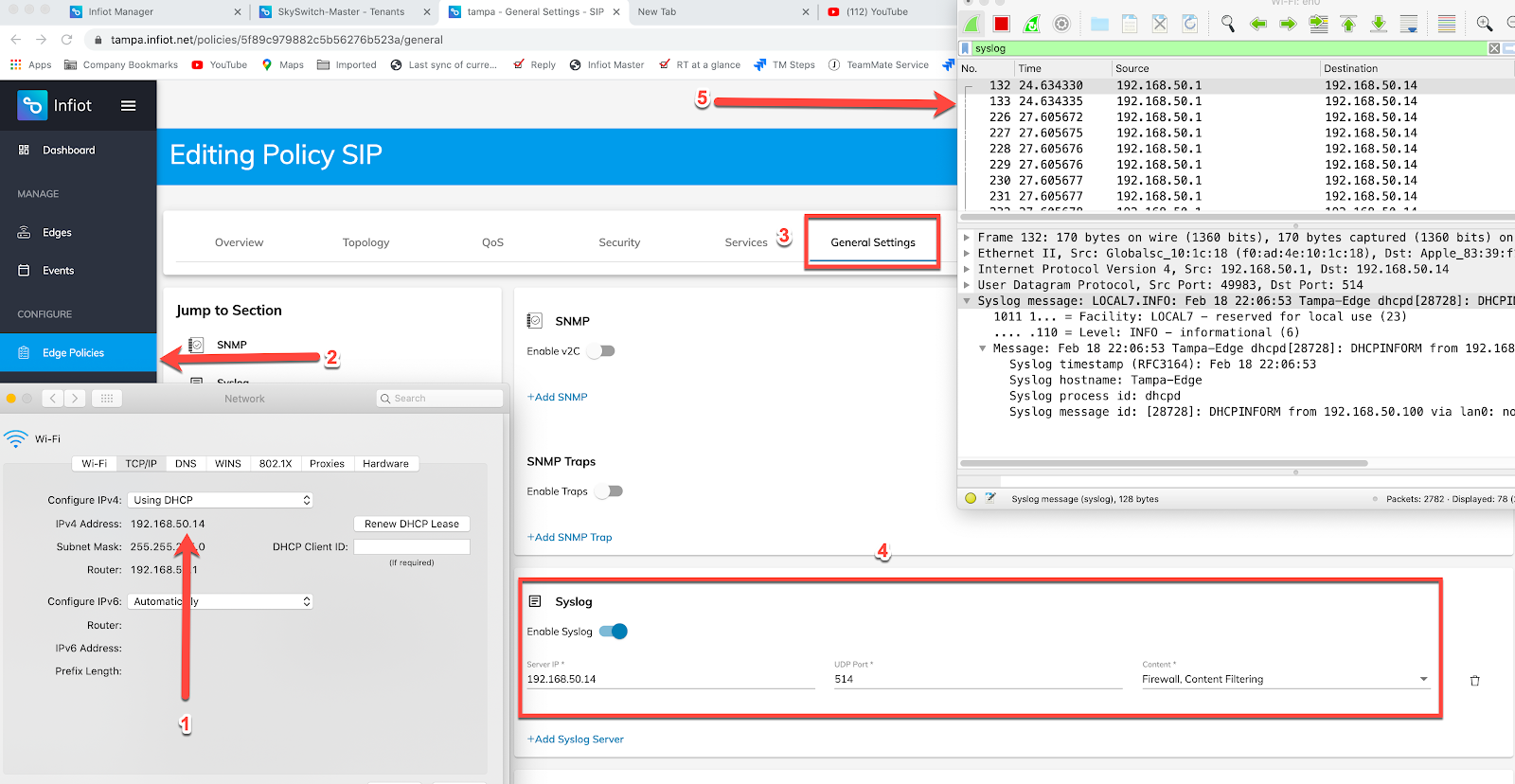Switch to the Topology policy tab
The height and width of the screenshot is (784, 1515).
[366, 242]
